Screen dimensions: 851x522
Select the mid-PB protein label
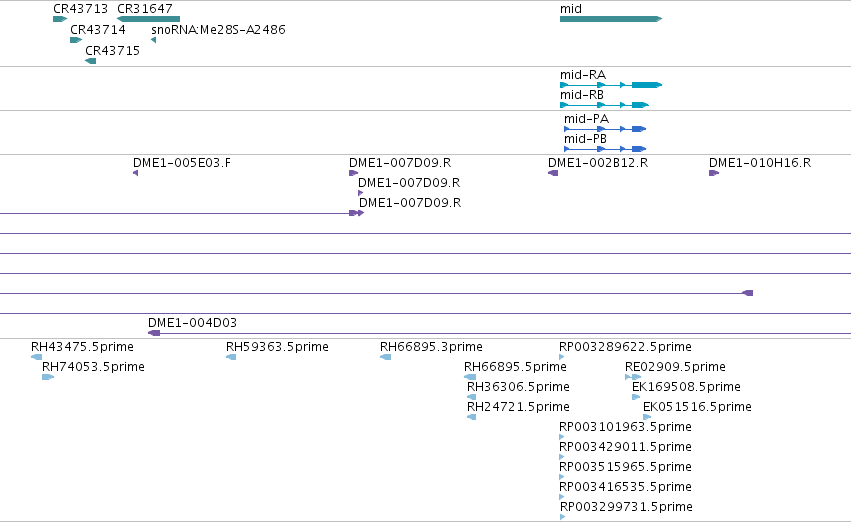(585, 139)
